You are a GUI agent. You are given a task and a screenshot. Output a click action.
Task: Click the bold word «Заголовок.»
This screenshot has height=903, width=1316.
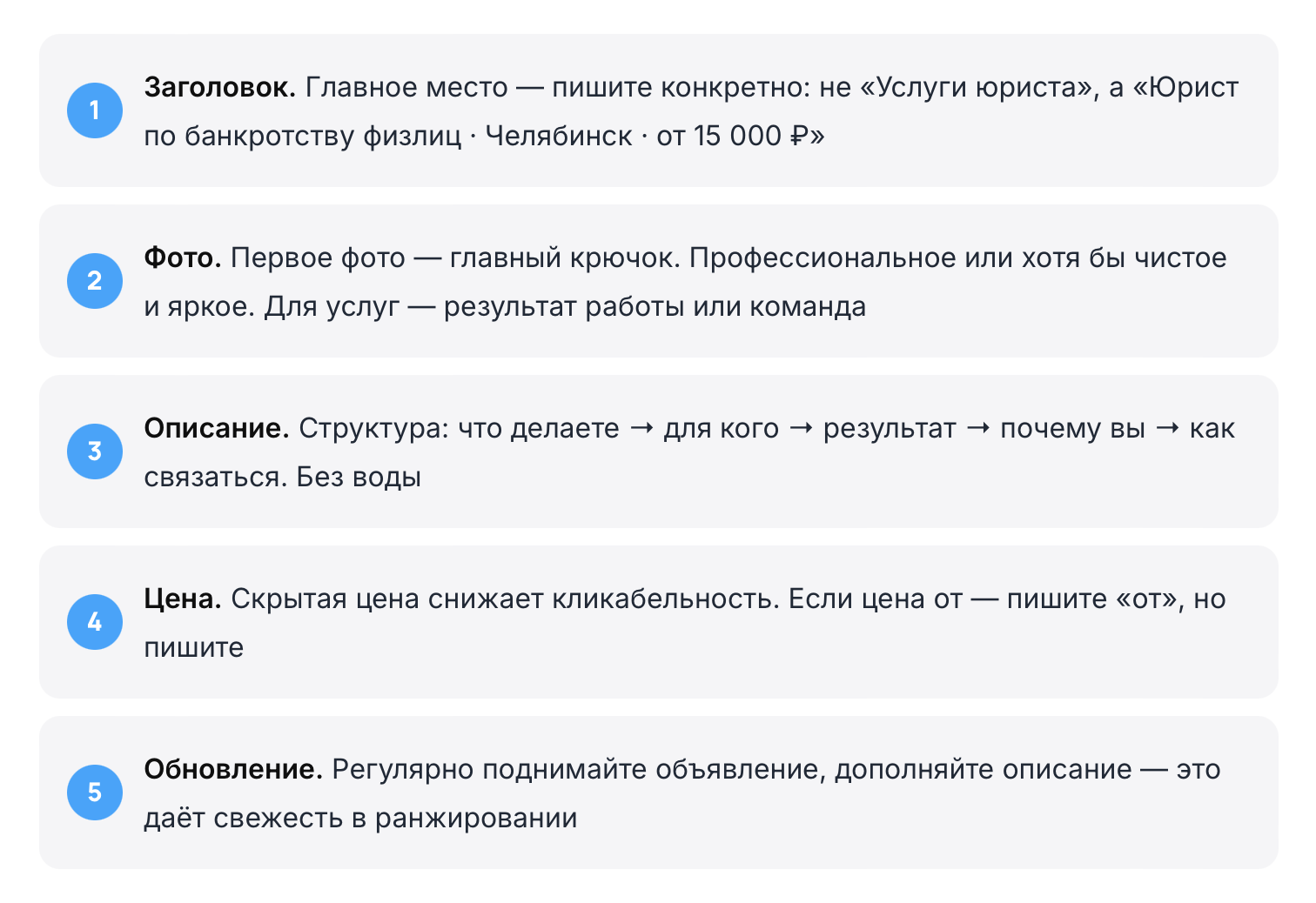(x=220, y=87)
